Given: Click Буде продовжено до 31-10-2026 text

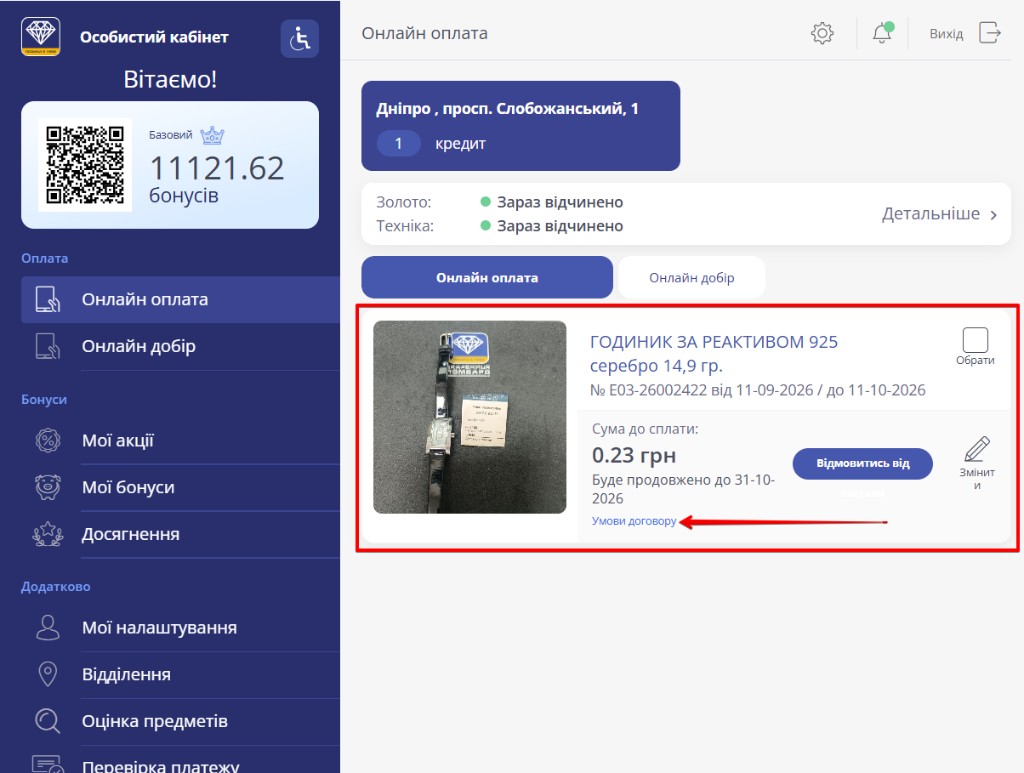Looking at the screenshot, I should [683, 489].
